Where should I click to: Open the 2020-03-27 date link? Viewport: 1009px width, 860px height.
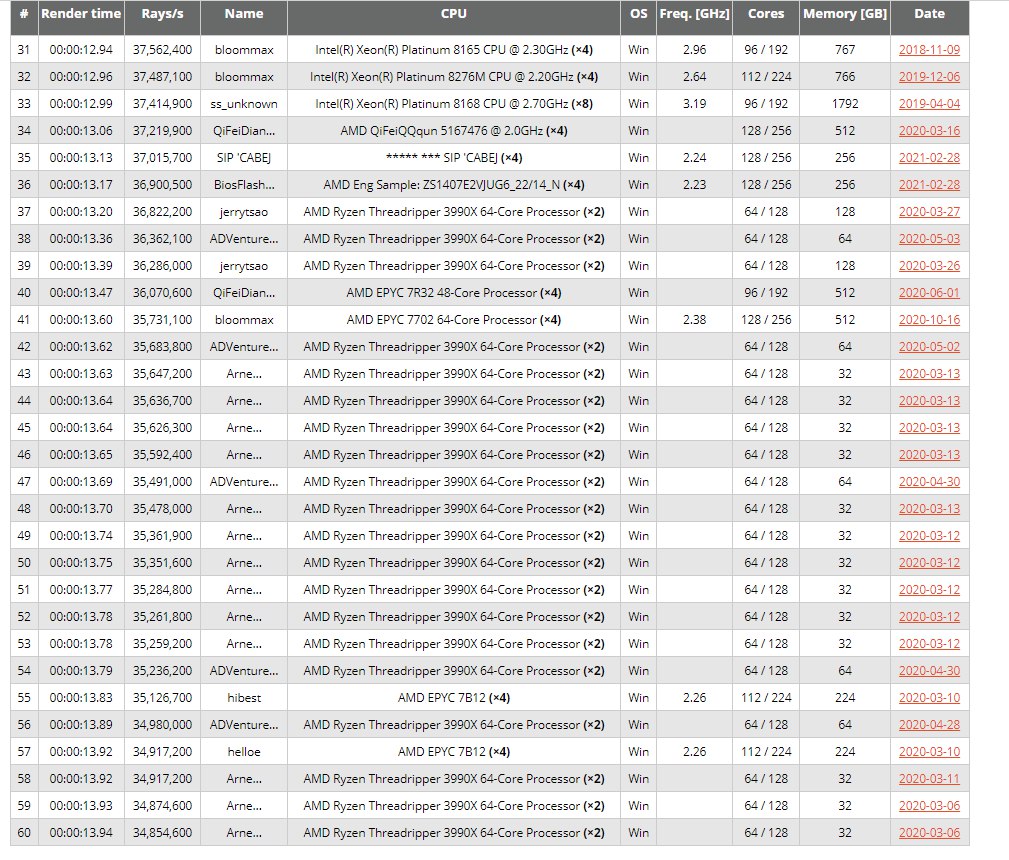[x=929, y=212]
